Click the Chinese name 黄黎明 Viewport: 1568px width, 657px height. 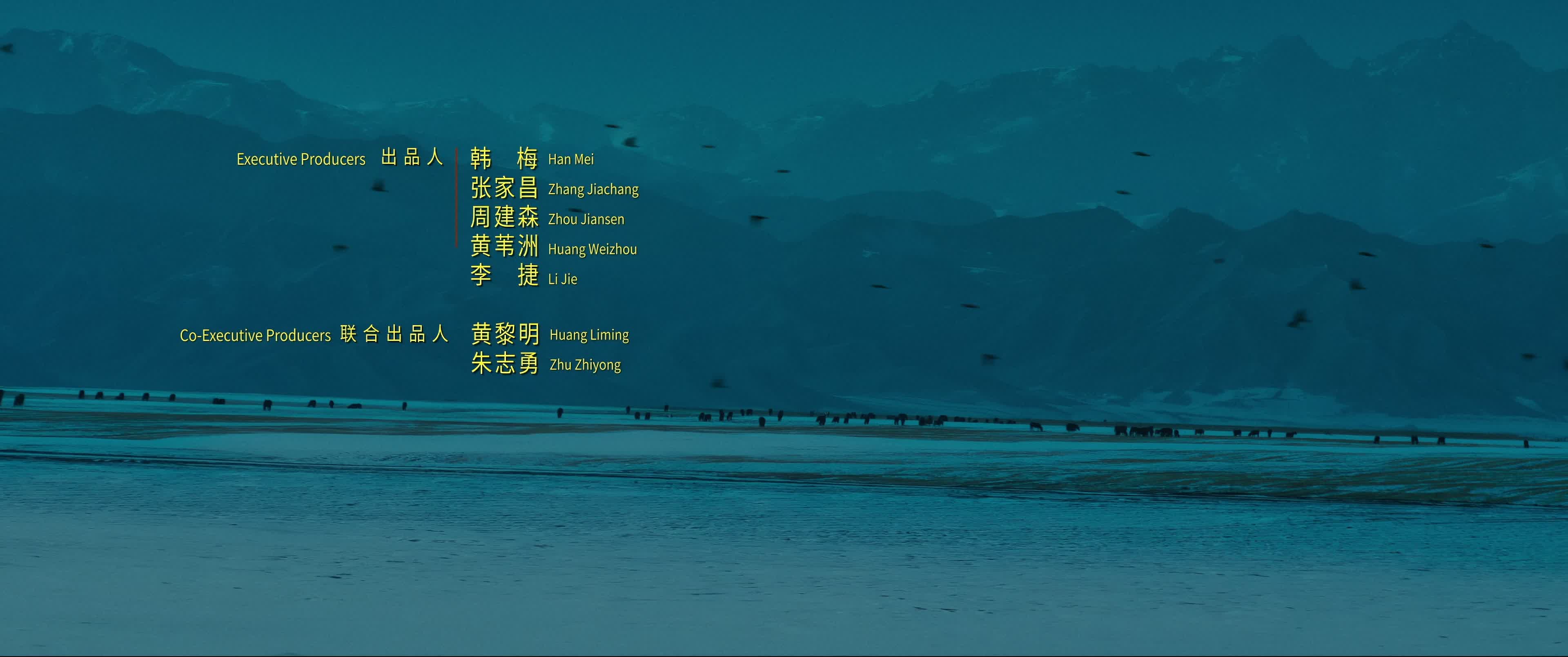[x=505, y=334]
